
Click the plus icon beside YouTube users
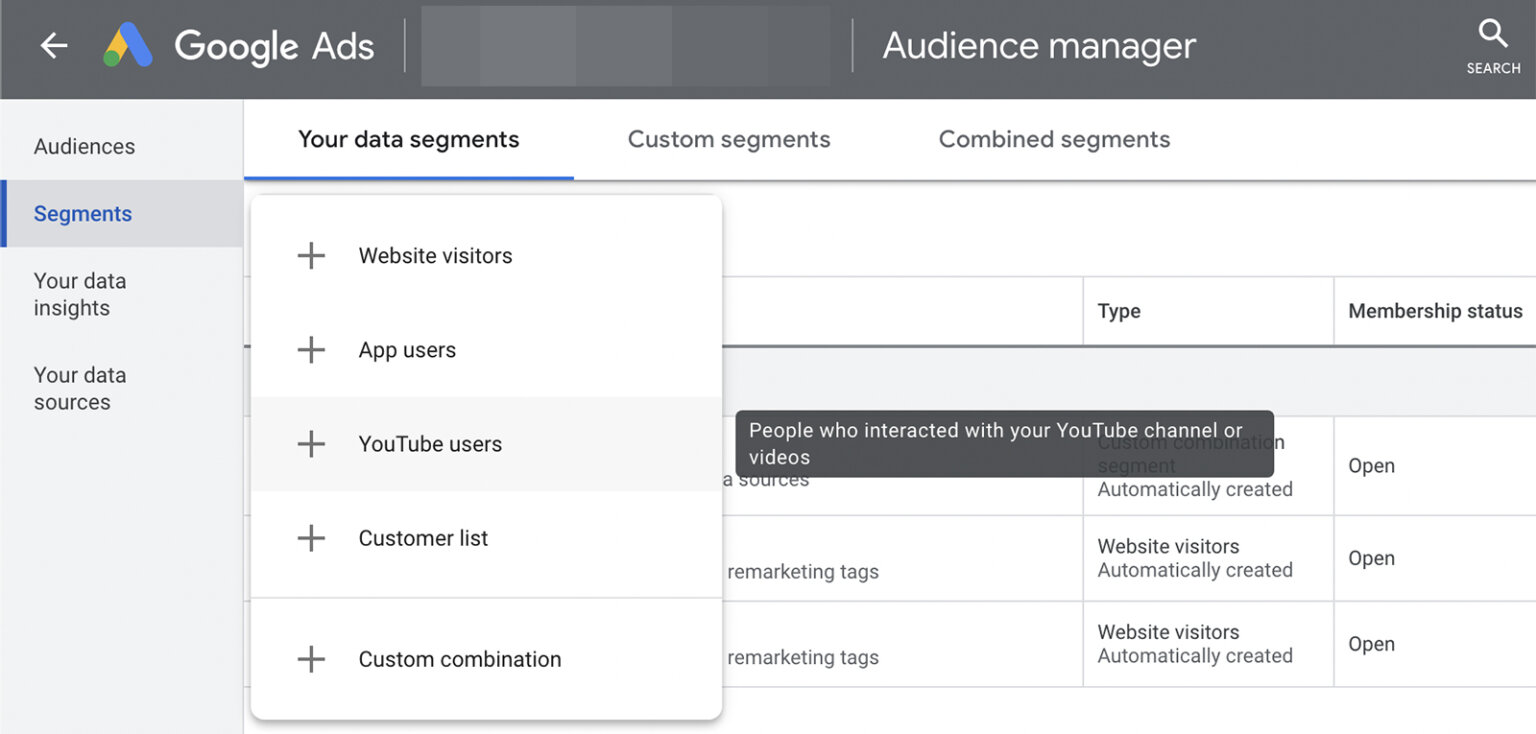point(311,443)
